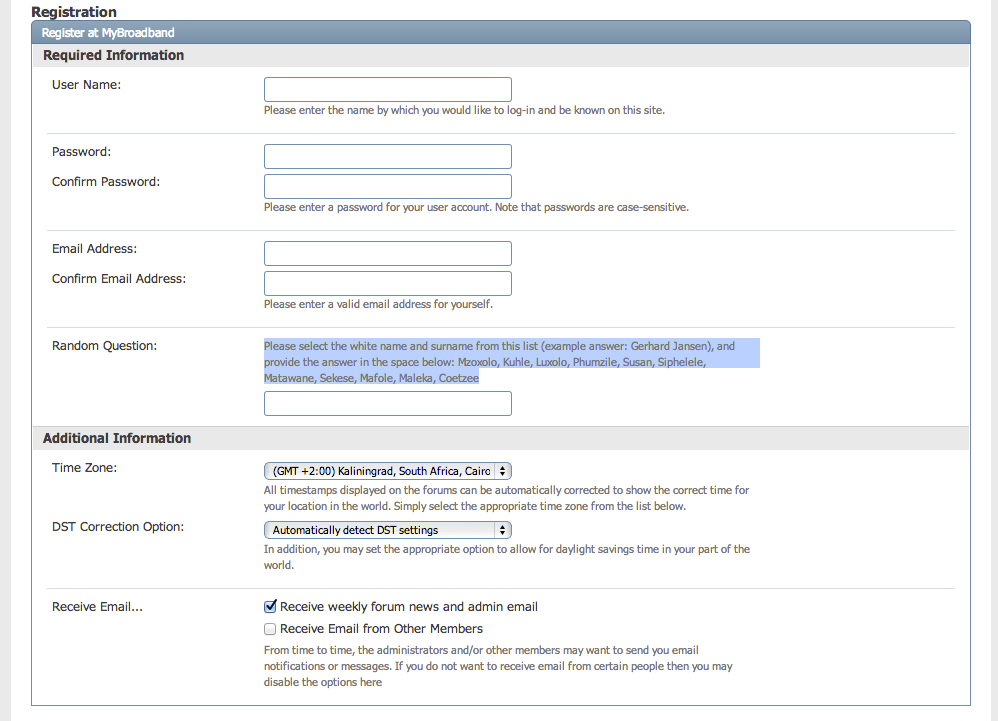998x721 pixels.
Task: Click the 'Please enter a valid email address' hint
Action: click(379, 304)
